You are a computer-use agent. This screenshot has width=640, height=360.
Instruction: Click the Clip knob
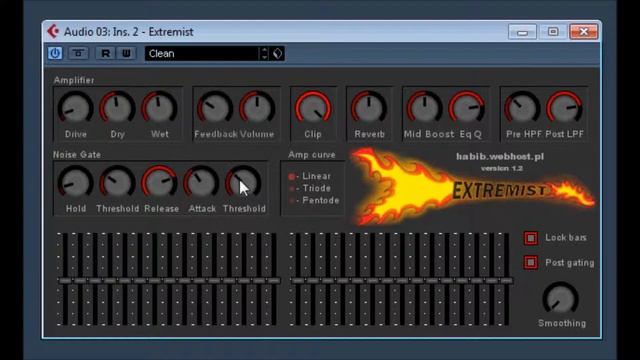pos(313,108)
